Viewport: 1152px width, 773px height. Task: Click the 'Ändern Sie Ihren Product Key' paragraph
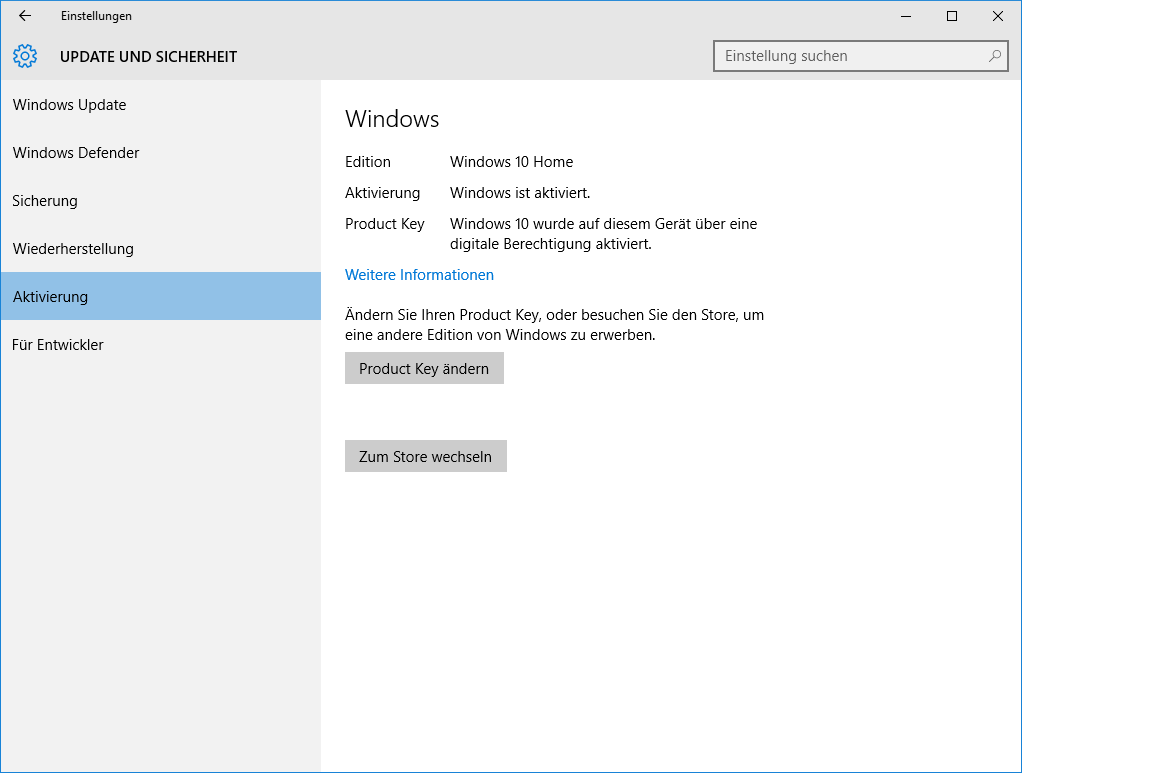pyautogui.click(x=555, y=325)
